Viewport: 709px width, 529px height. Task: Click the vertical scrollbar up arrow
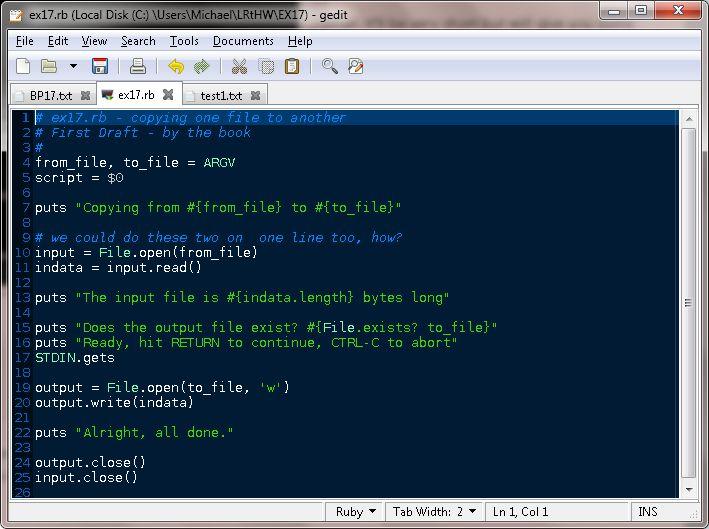(x=689, y=119)
